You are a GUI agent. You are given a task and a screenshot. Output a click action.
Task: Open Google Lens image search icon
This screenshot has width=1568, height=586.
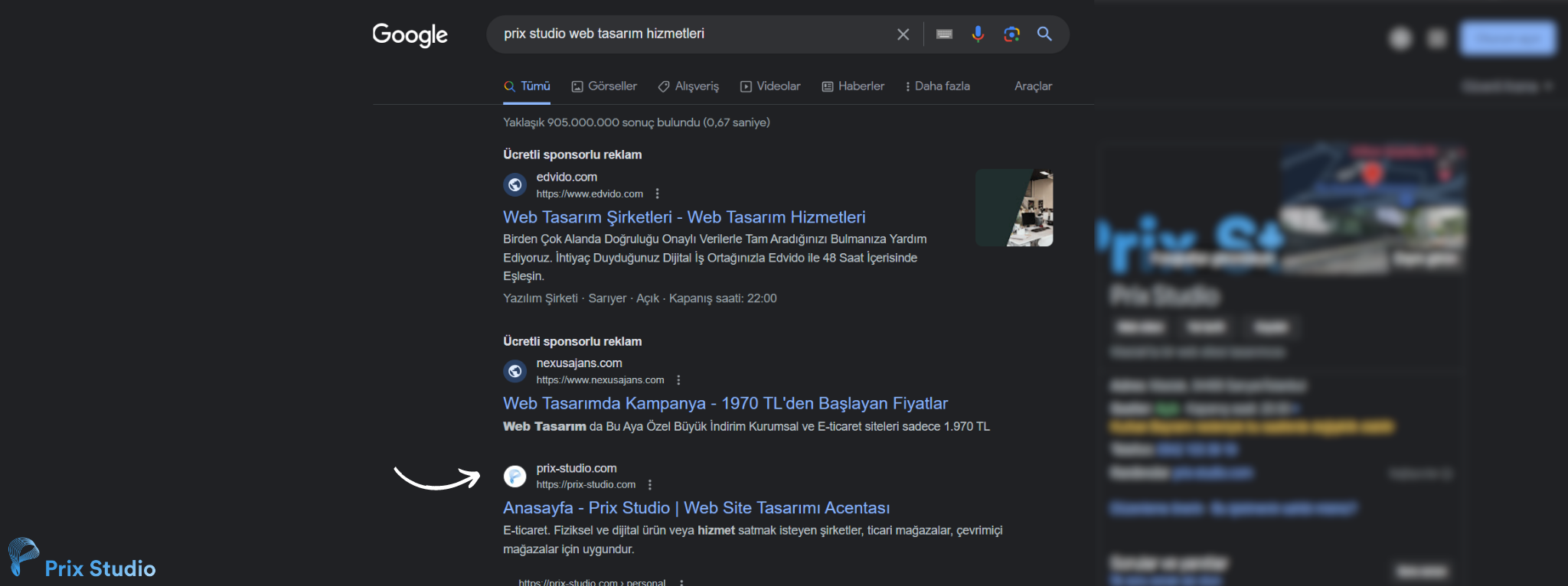[x=1011, y=34]
